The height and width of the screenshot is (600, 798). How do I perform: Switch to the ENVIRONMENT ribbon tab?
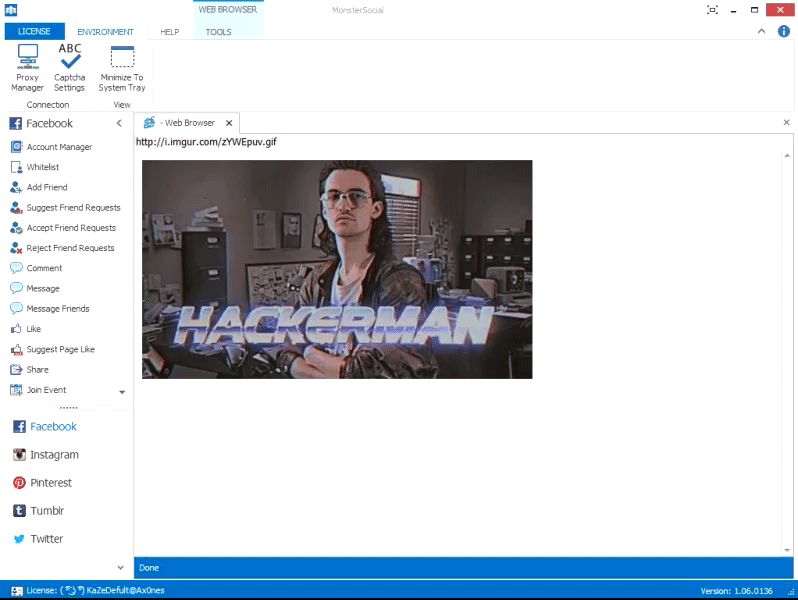[x=105, y=32]
